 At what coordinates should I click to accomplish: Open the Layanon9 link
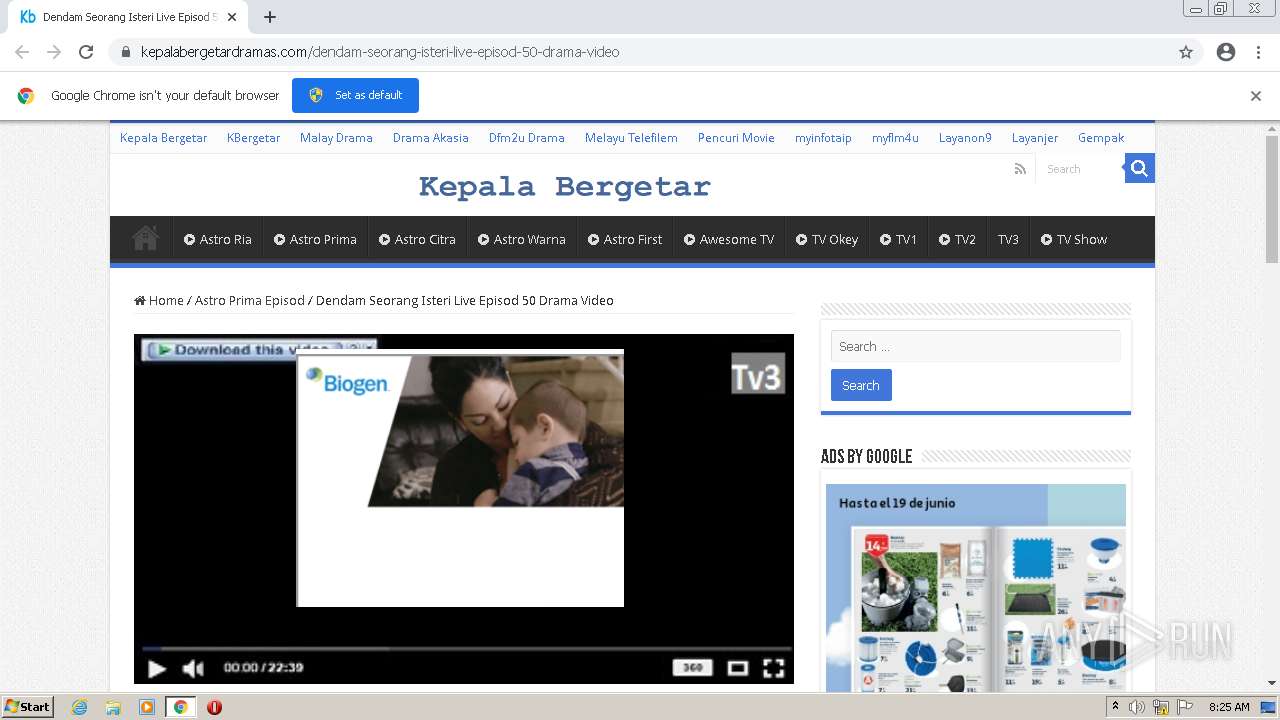[965, 138]
